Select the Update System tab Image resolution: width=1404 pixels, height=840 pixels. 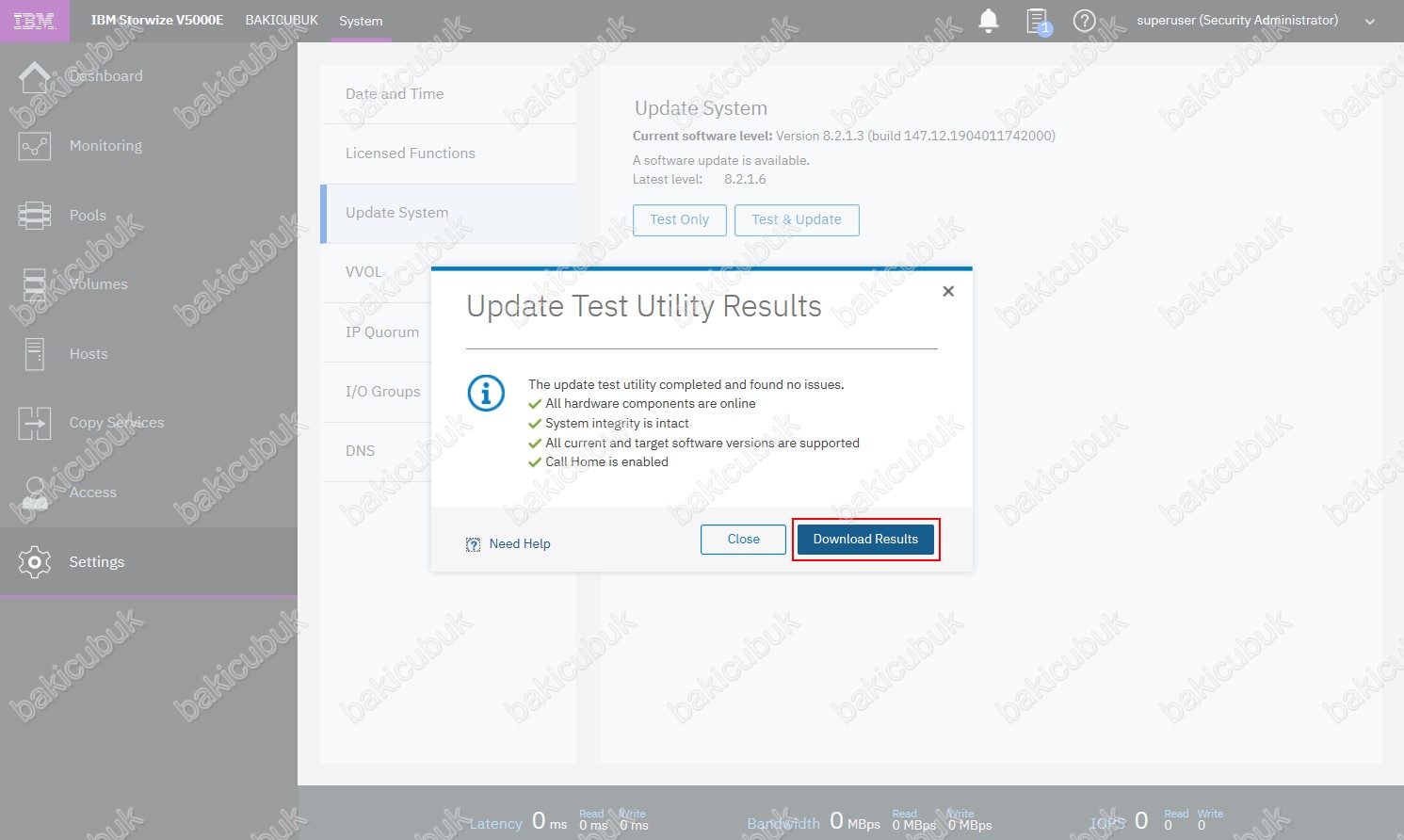point(448,213)
